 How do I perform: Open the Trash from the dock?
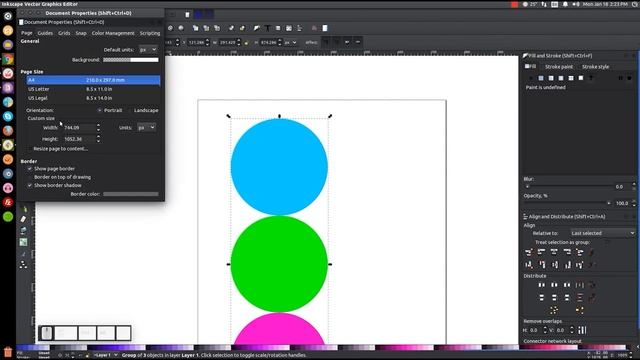point(8,351)
